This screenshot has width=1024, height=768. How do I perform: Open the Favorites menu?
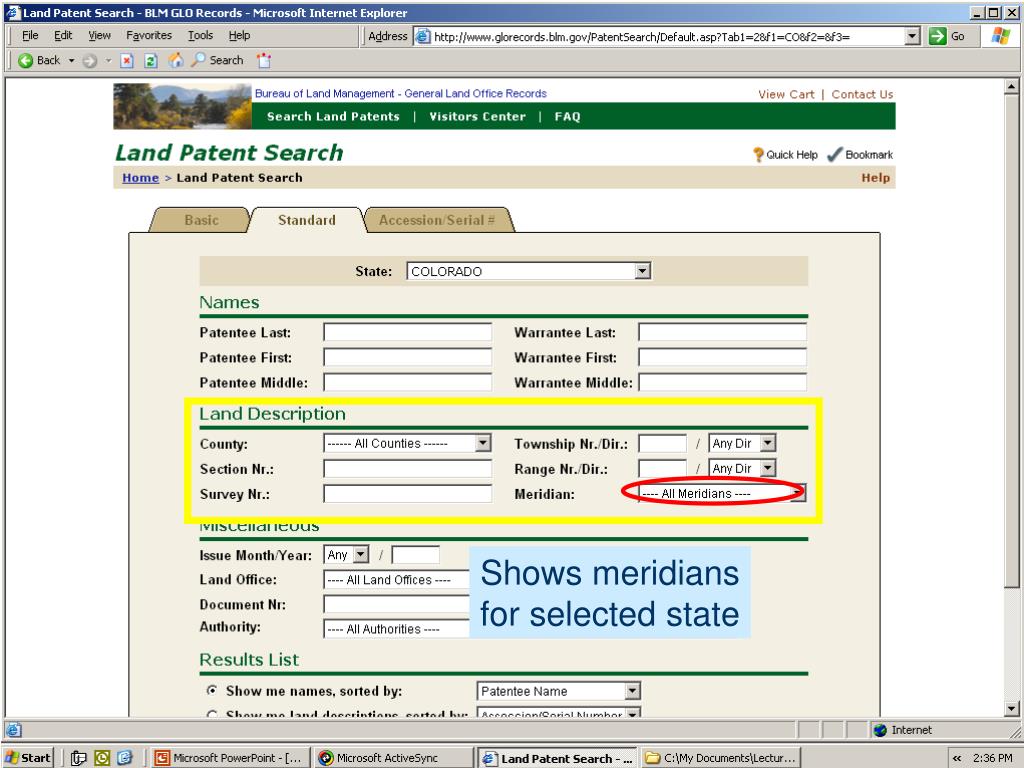[x=149, y=35]
